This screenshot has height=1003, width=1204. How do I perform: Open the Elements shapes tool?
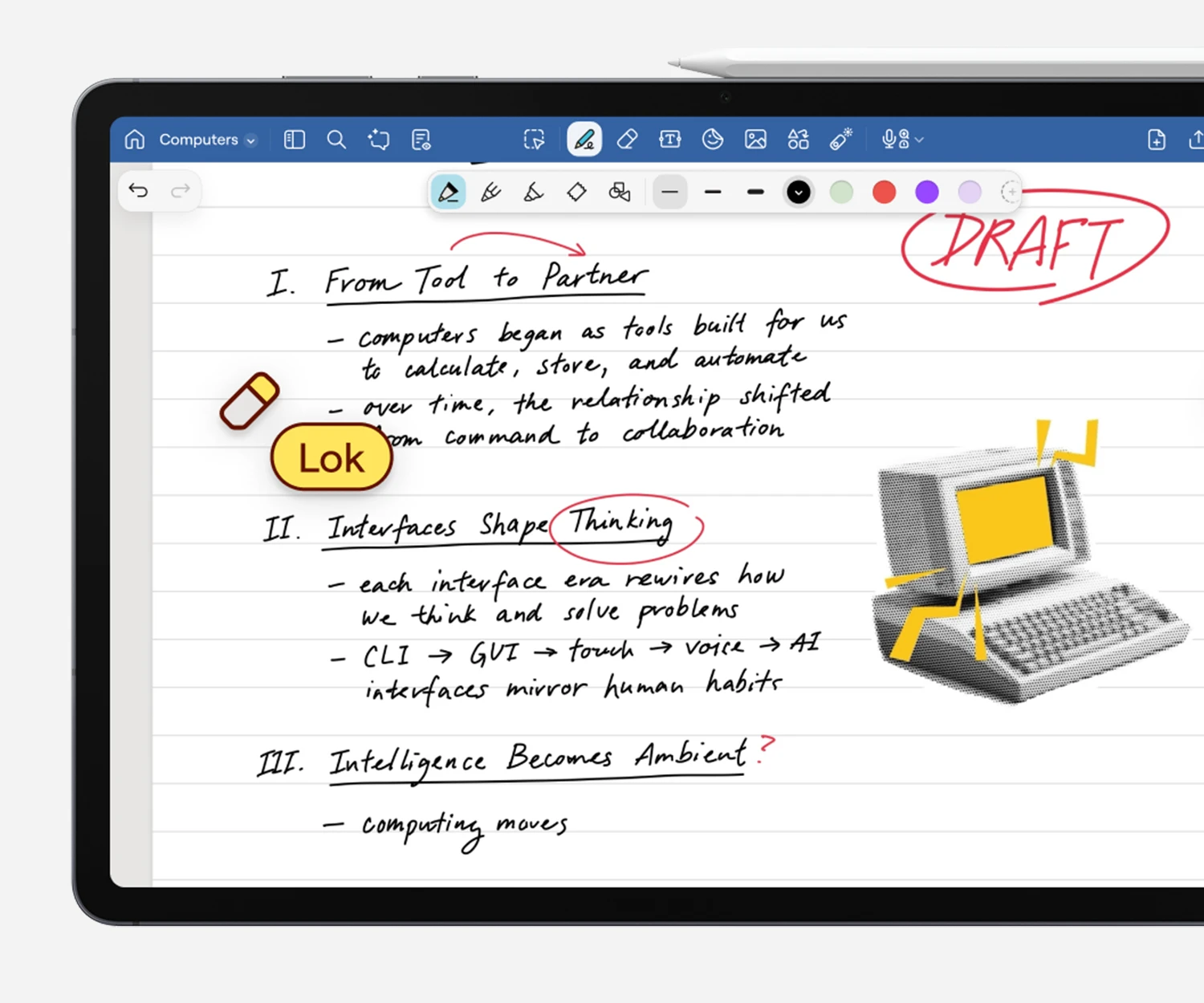[798, 140]
